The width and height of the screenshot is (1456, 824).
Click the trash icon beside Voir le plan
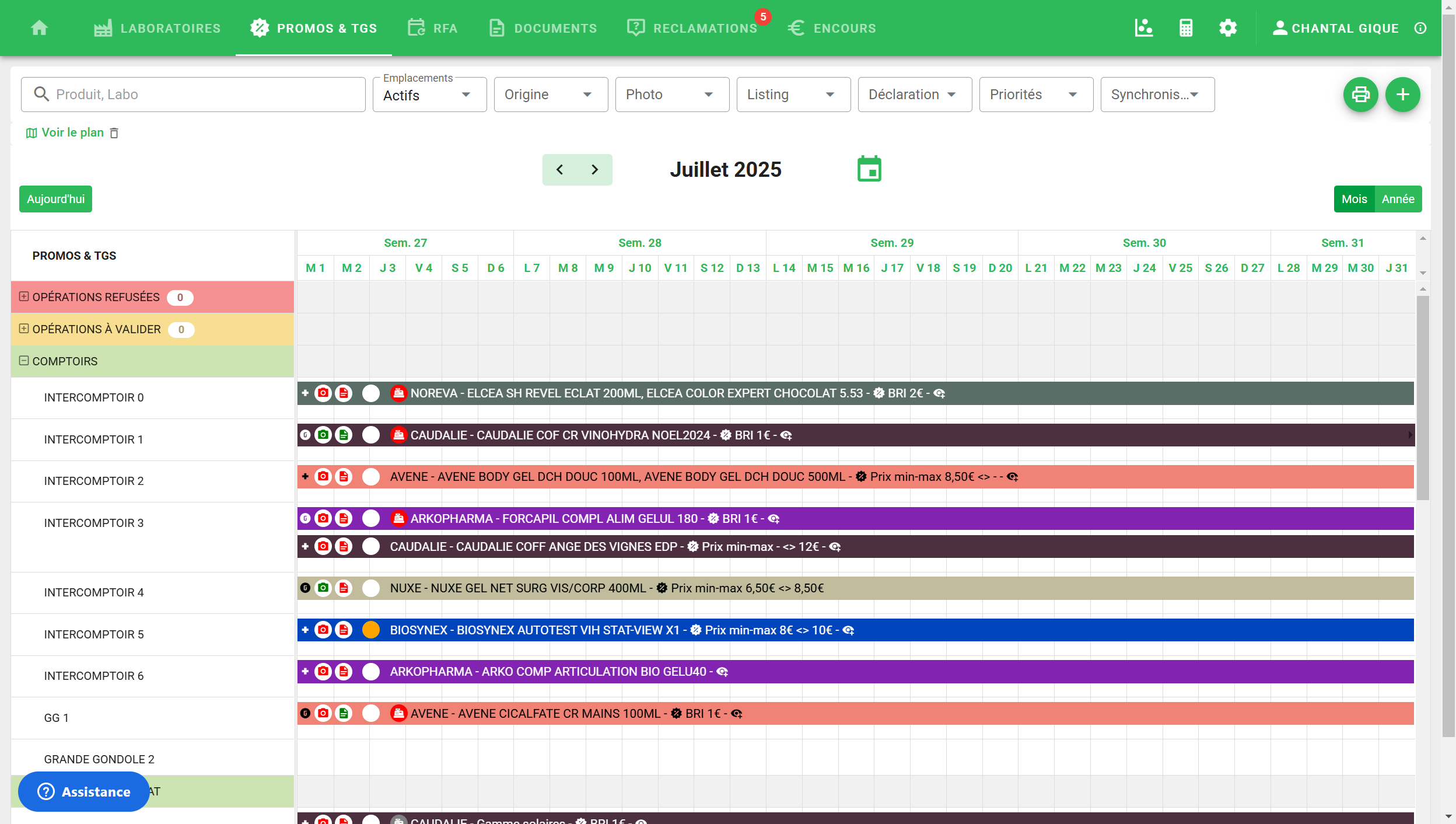114,133
